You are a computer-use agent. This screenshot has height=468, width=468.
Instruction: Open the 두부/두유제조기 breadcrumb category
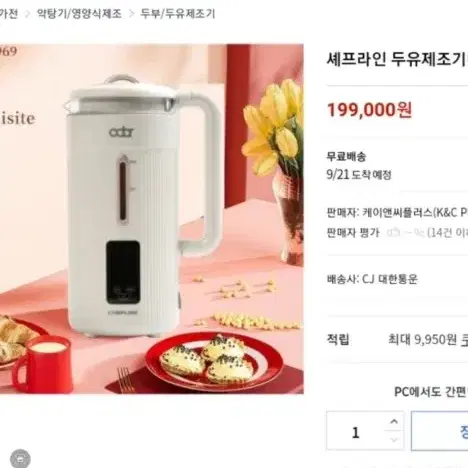(178, 14)
